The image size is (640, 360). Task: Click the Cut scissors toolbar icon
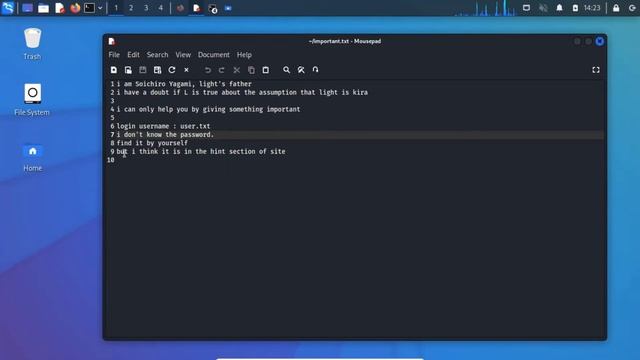coord(236,70)
